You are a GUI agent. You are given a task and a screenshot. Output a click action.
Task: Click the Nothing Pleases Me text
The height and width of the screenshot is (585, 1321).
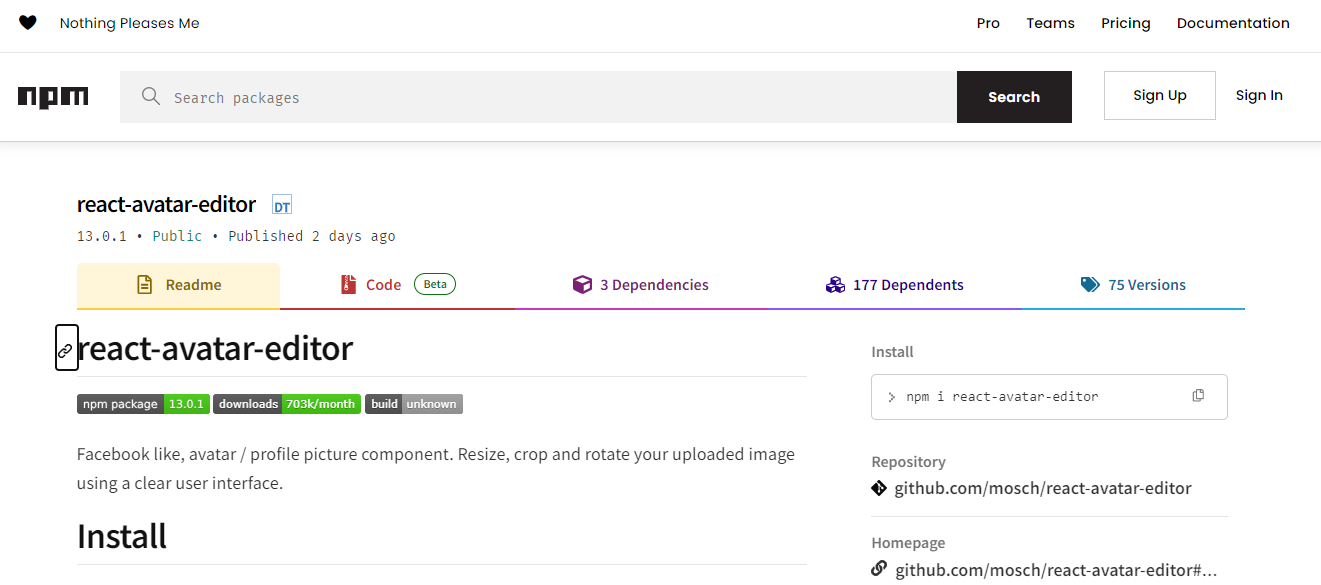(130, 23)
